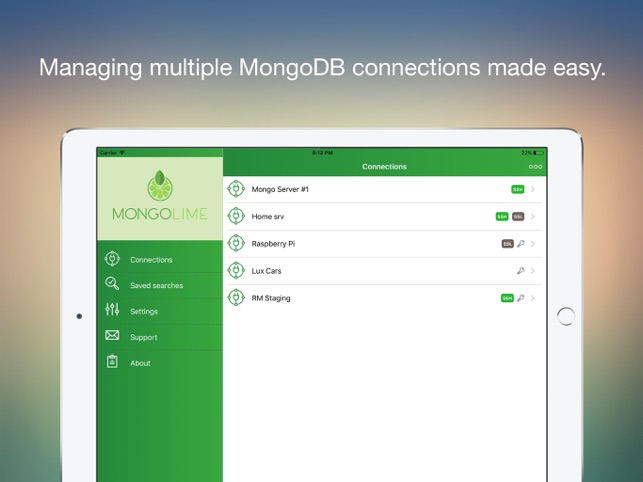Click the RM Staging plug icon
Viewport: 643px width, 482px height.
point(236,297)
